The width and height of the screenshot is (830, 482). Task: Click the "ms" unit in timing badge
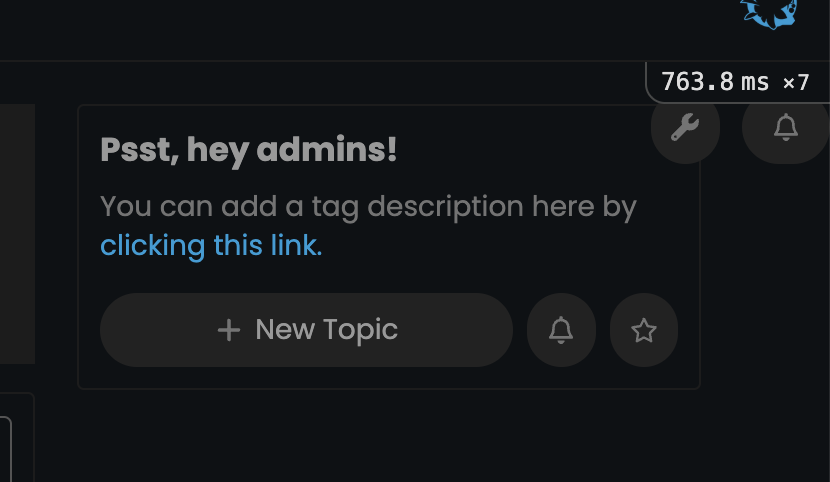pos(755,83)
